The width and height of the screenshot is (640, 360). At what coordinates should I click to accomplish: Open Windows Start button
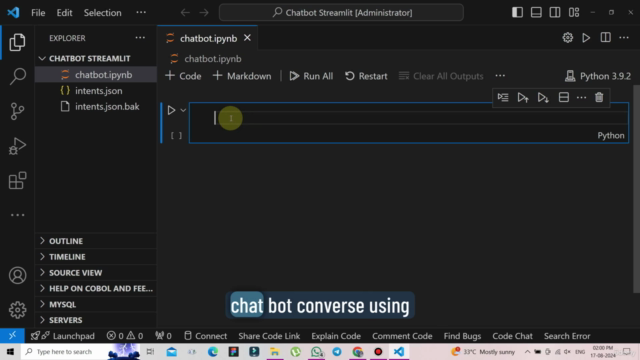point(10,351)
